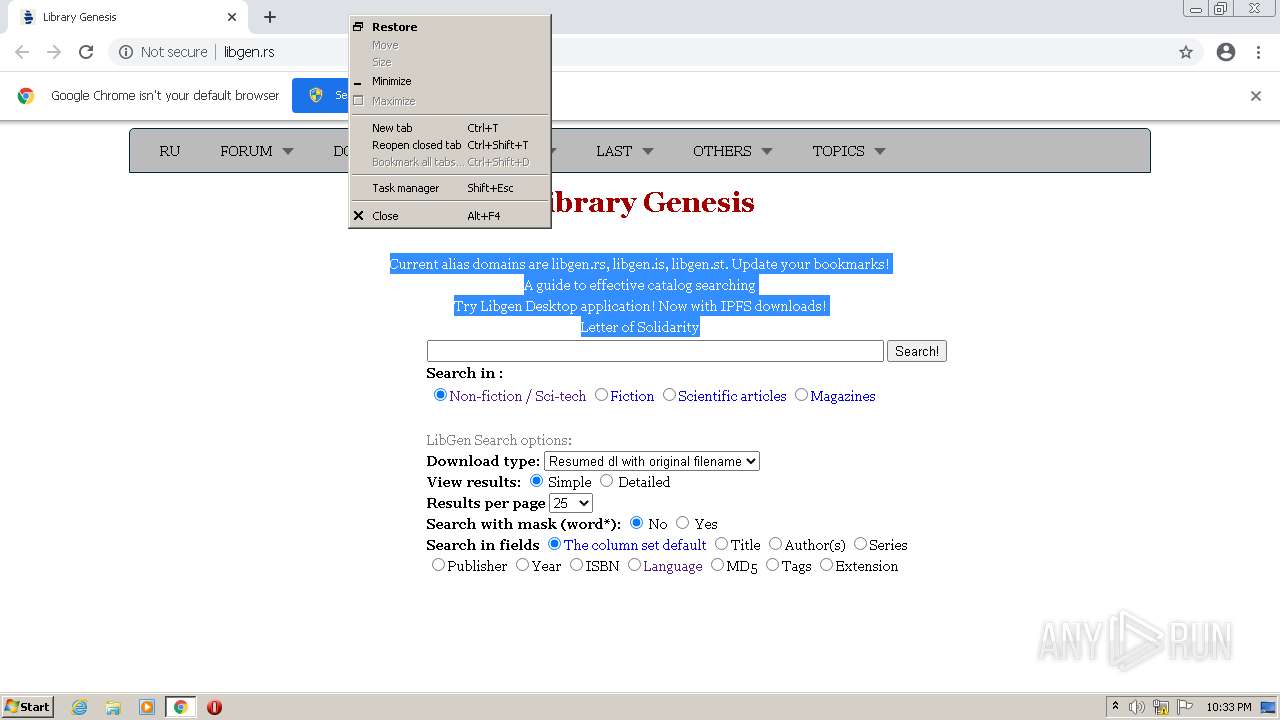Screen dimensions: 1280x720
Task: Choose Close Alt+F4 menu entry
Action: click(x=449, y=216)
